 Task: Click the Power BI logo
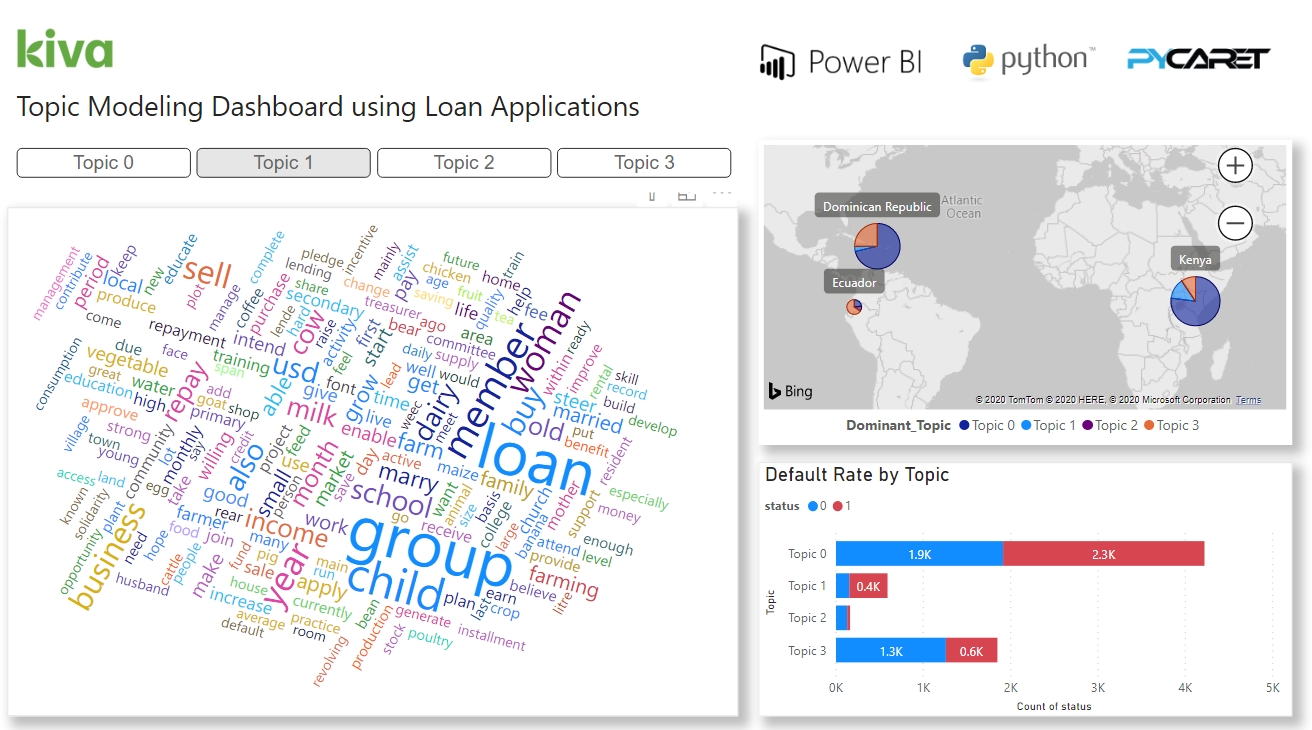(x=841, y=62)
